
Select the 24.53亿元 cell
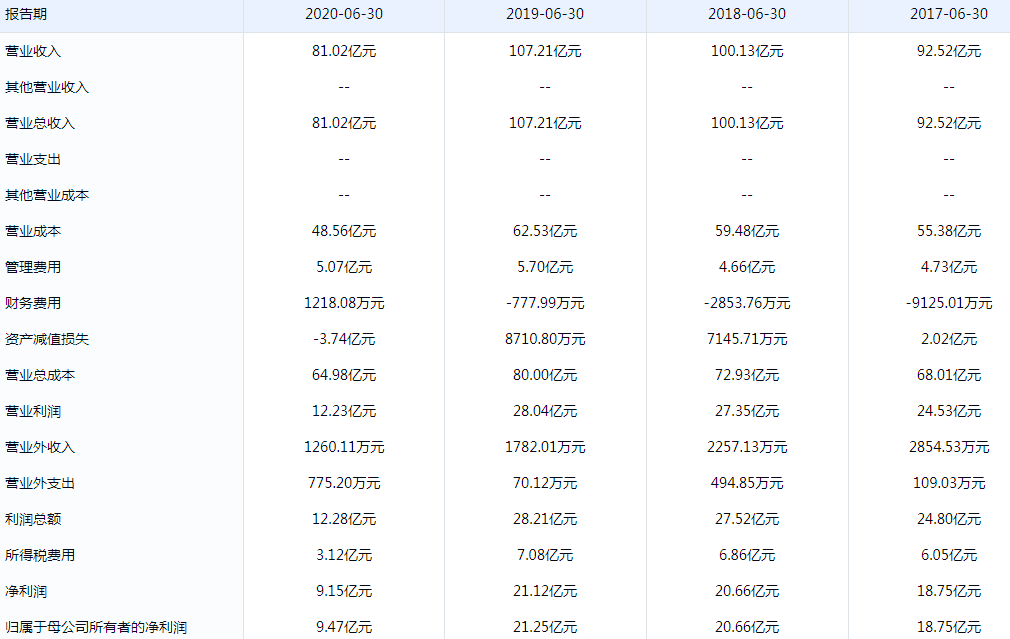[x=949, y=412]
